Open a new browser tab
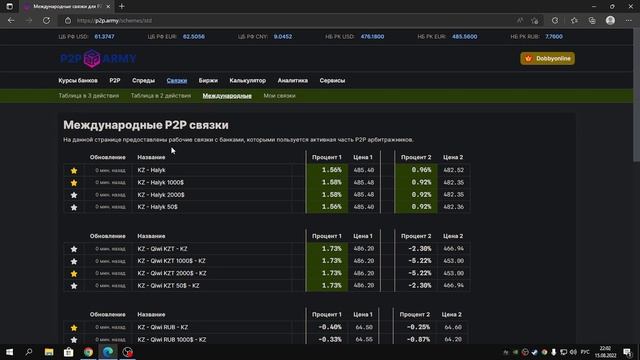Screen dimensions: 640x360 (x=122, y=7)
